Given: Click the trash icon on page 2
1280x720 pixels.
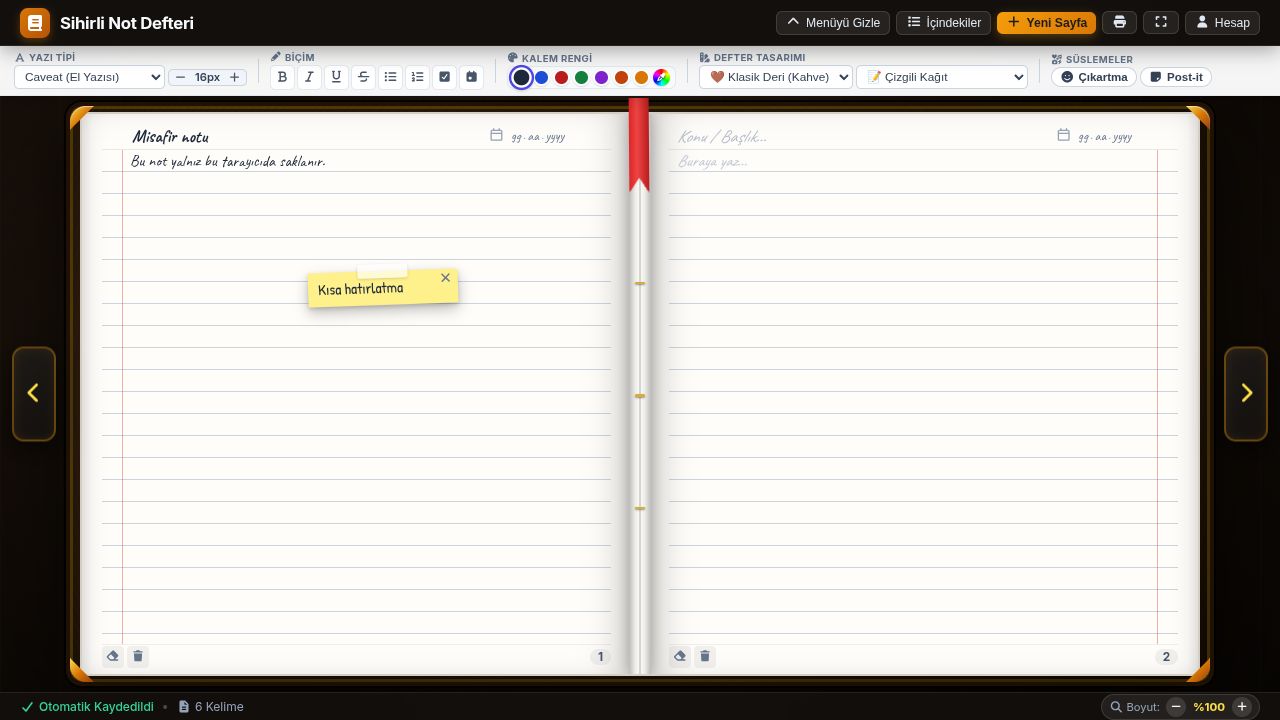Looking at the screenshot, I should coord(705,656).
